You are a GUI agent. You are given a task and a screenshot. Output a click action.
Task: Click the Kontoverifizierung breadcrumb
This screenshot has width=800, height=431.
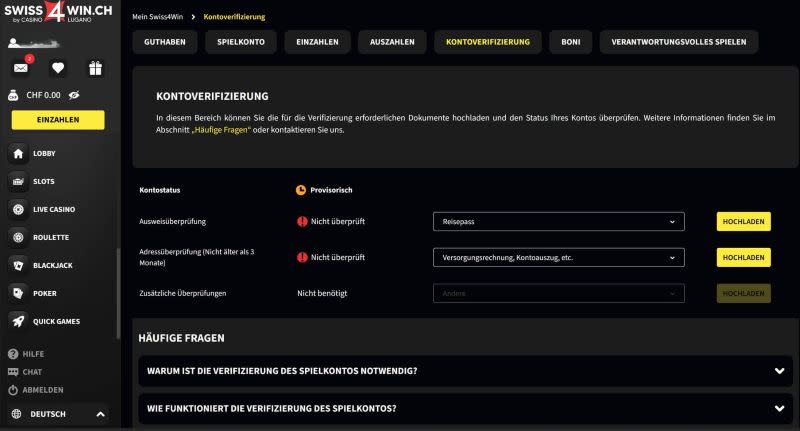[x=234, y=17]
